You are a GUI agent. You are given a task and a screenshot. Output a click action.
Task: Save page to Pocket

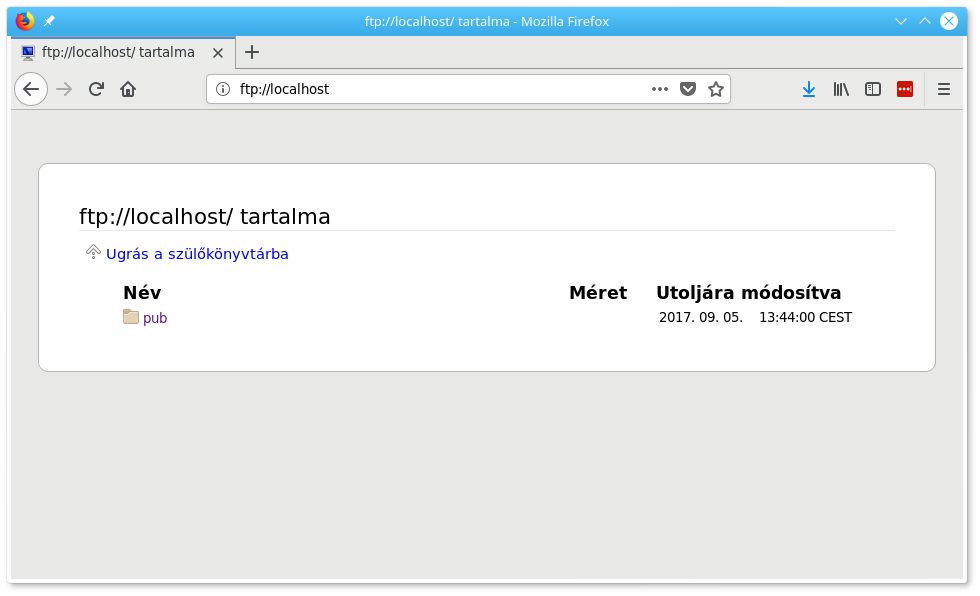(x=688, y=89)
